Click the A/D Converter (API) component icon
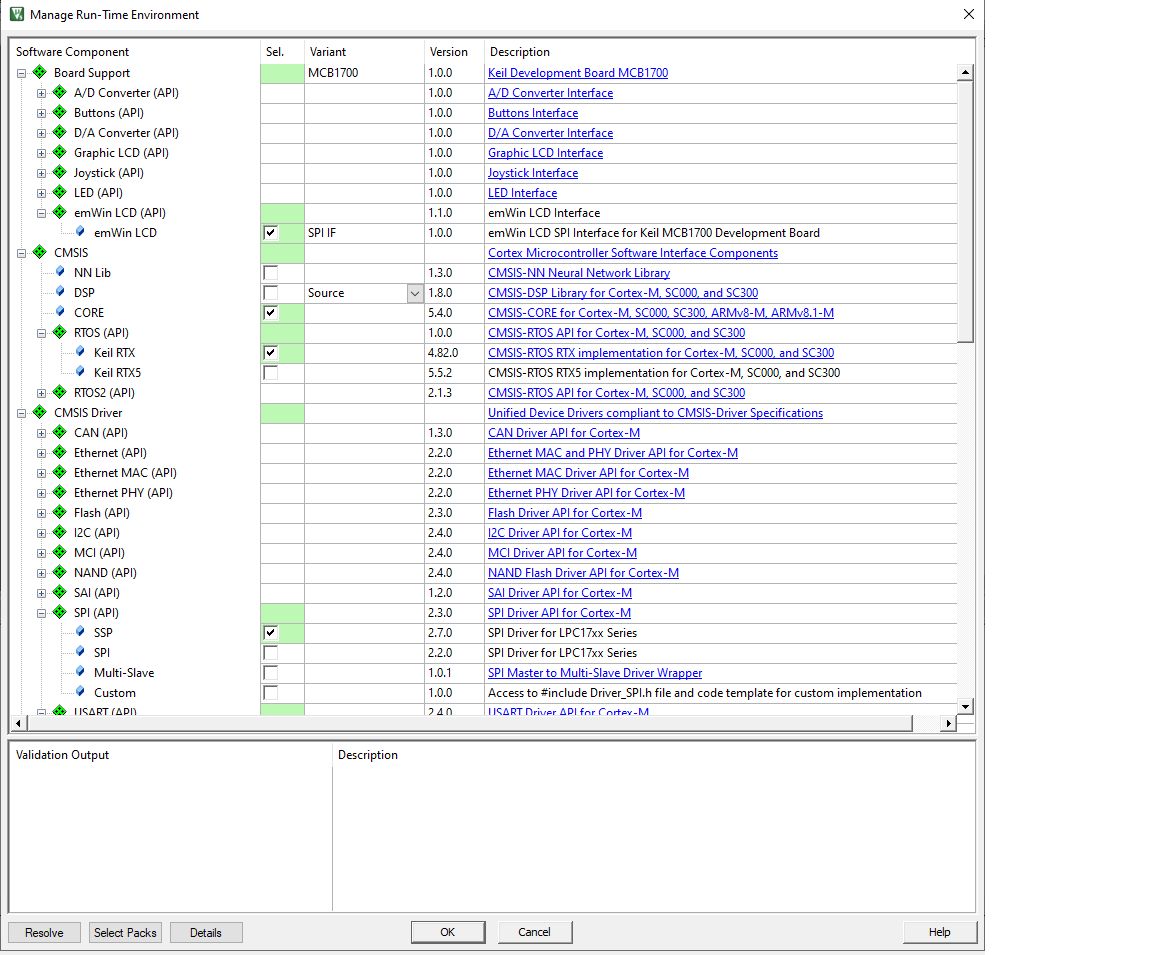The image size is (1152, 955). pos(60,93)
